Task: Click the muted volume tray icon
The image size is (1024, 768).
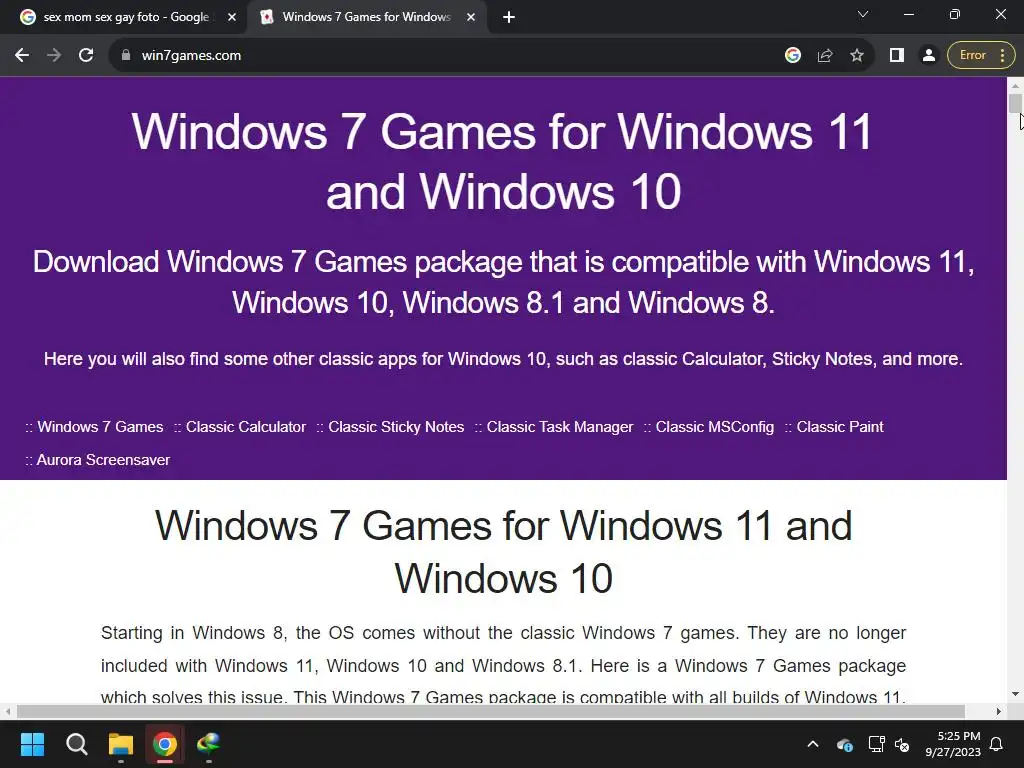Action: (x=902, y=744)
